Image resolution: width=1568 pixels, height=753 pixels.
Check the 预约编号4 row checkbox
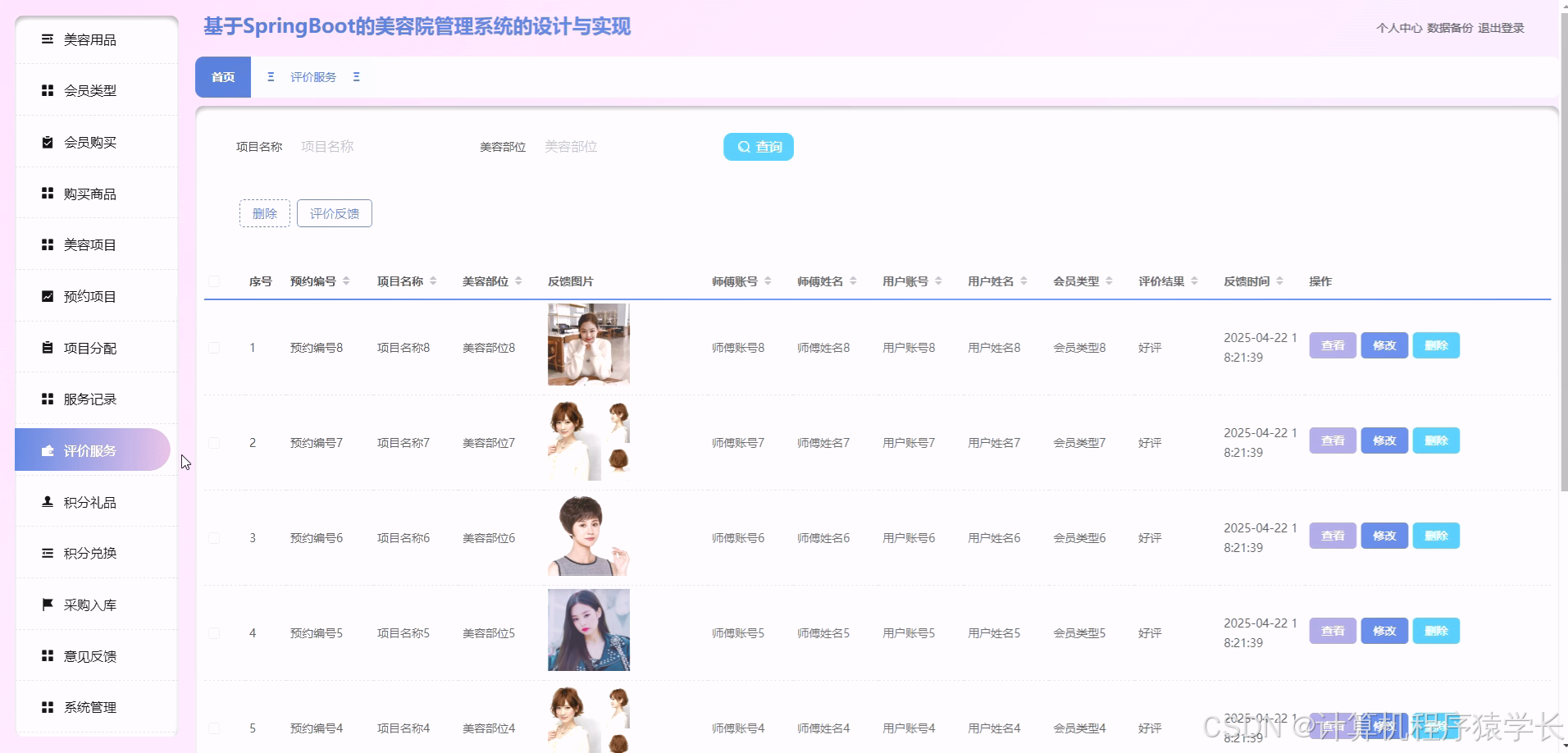(214, 728)
